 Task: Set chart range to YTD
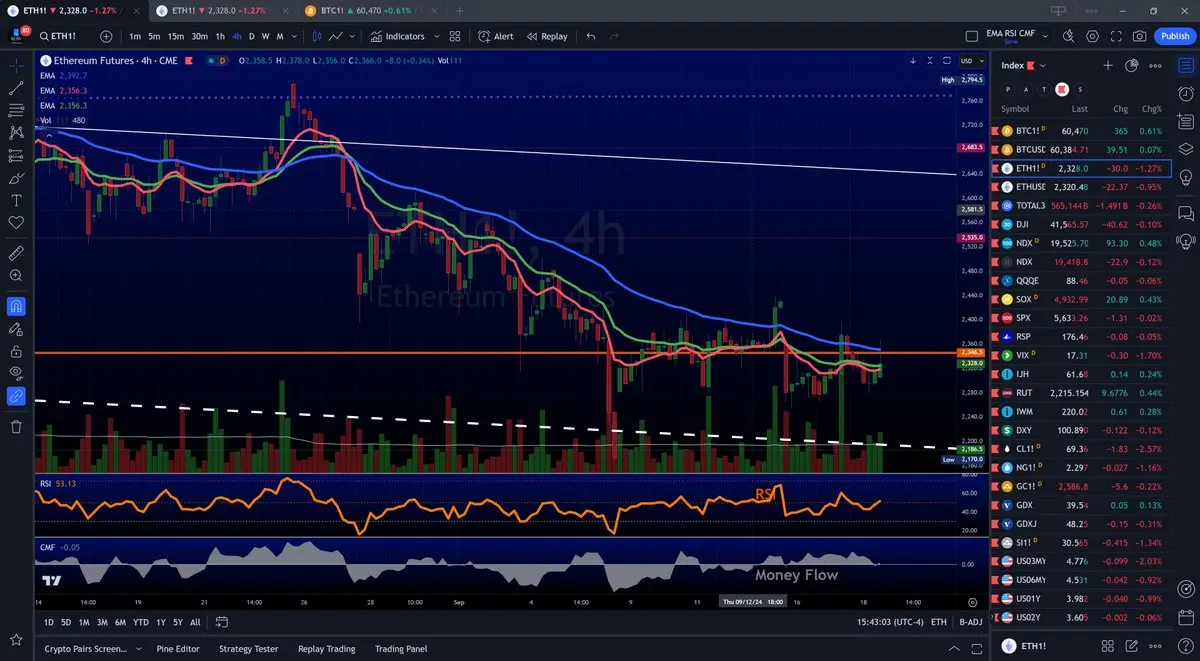click(141, 622)
